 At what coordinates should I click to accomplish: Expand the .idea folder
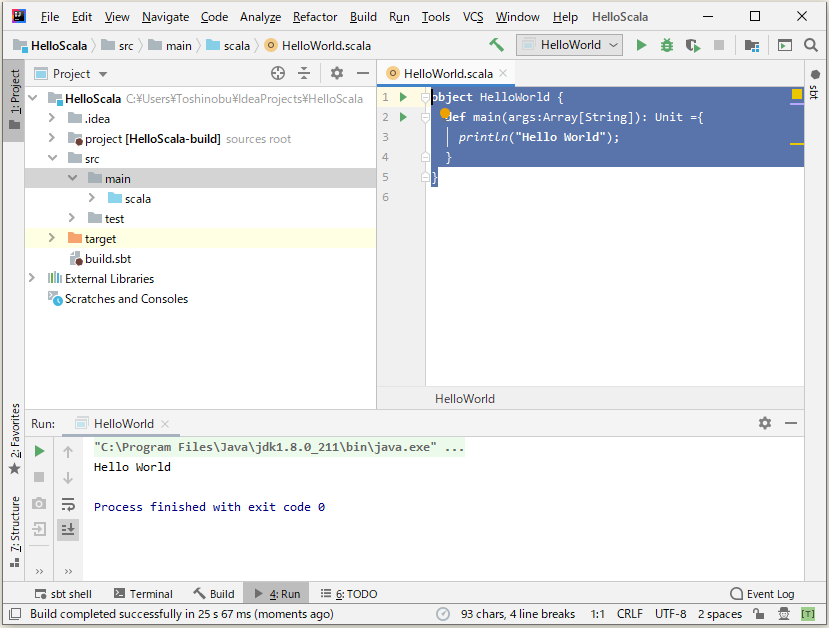pyautogui.click(x=52, y=118)
